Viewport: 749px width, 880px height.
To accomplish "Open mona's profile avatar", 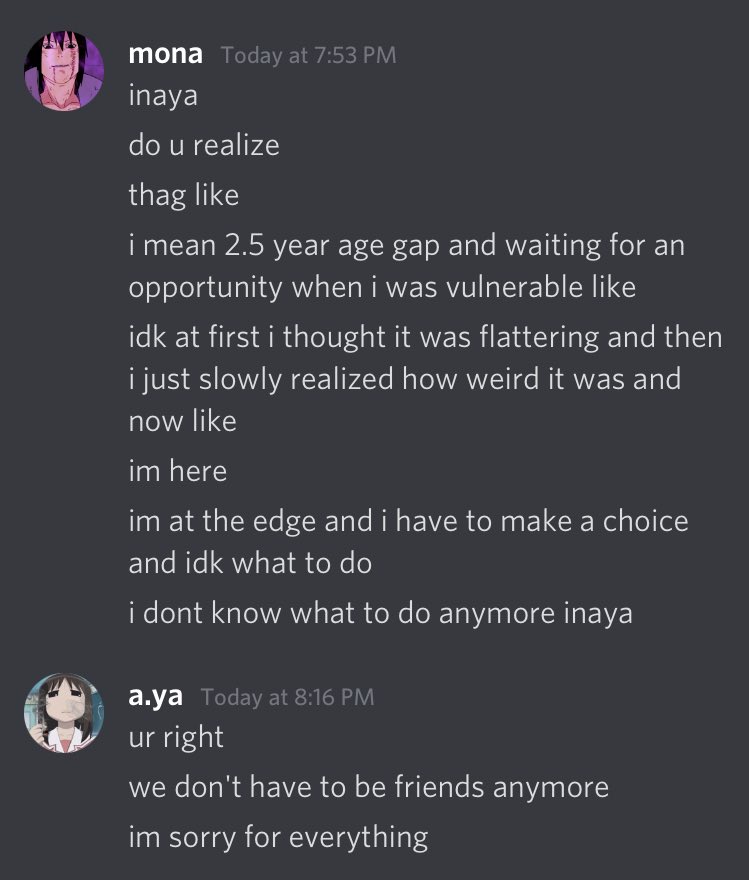I will pyautogui.click(x=64, y=71).
